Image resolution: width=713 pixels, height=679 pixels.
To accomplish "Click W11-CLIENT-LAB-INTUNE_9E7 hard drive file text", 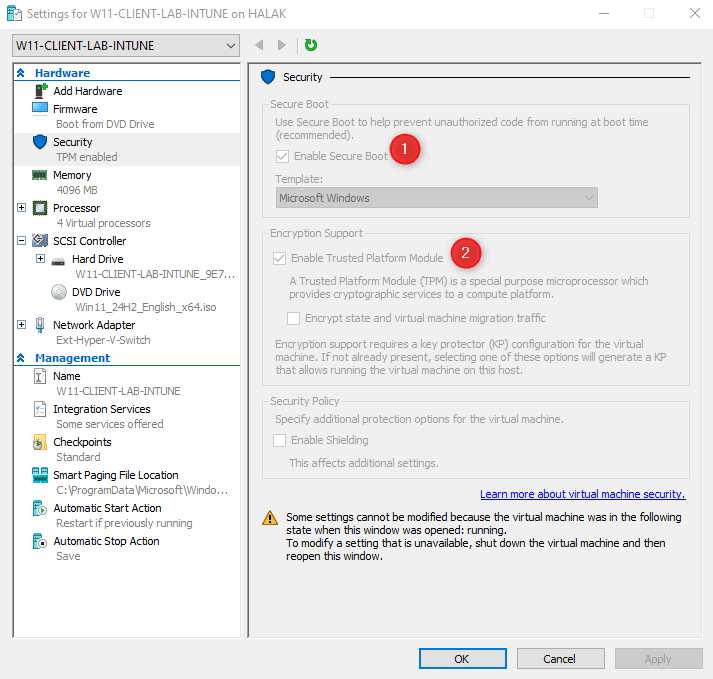I will coord(155,274).
